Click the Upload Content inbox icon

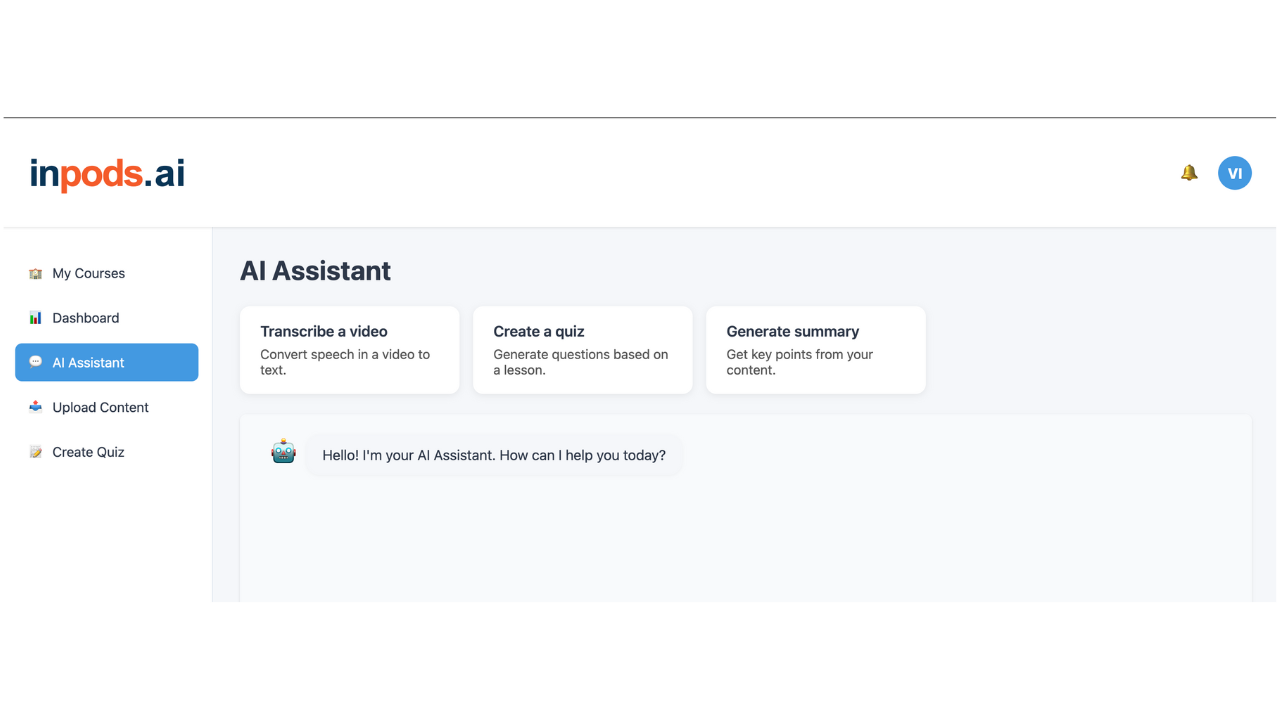click(x=36, y=407)
